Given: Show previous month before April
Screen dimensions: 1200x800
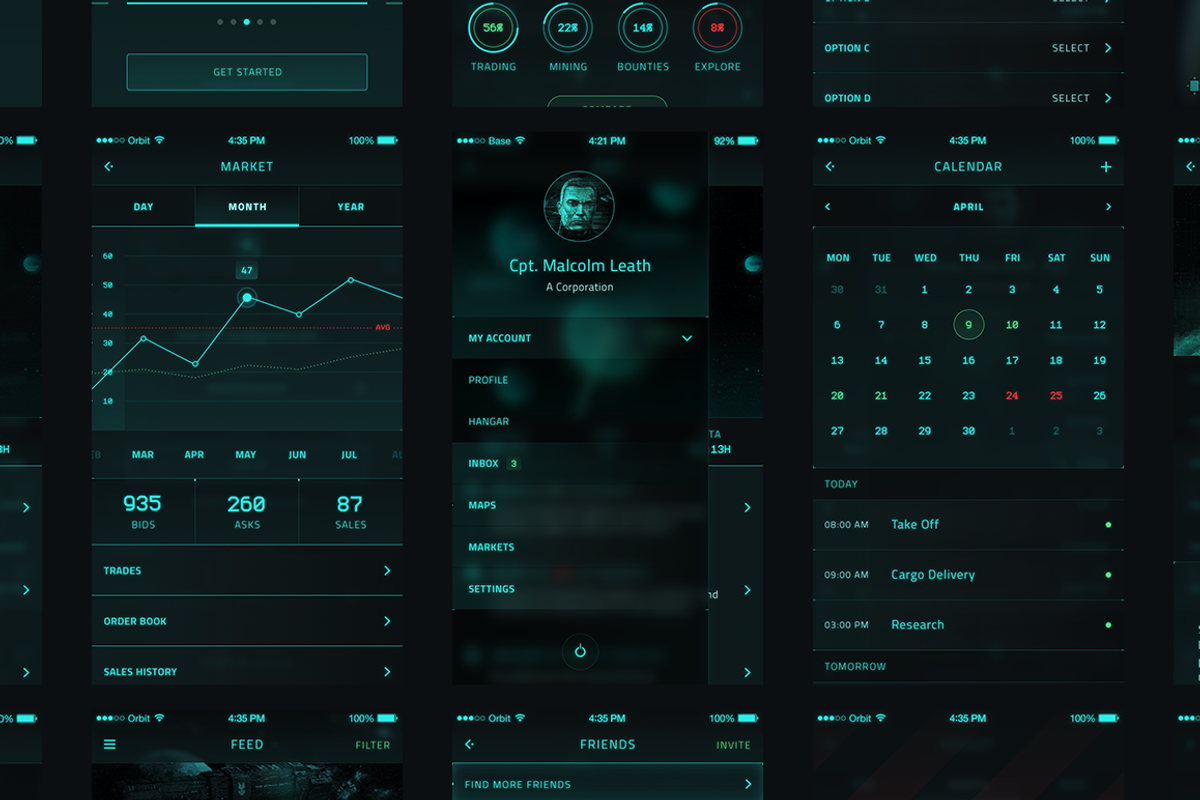Looking at the screenshot, I should pyautogui.click(x=827, y=207).
